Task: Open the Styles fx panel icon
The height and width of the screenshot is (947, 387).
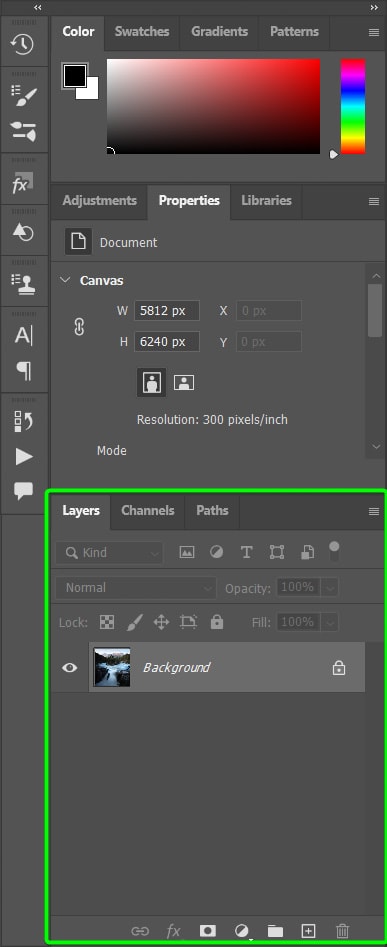Action: (x=24, y=182)
